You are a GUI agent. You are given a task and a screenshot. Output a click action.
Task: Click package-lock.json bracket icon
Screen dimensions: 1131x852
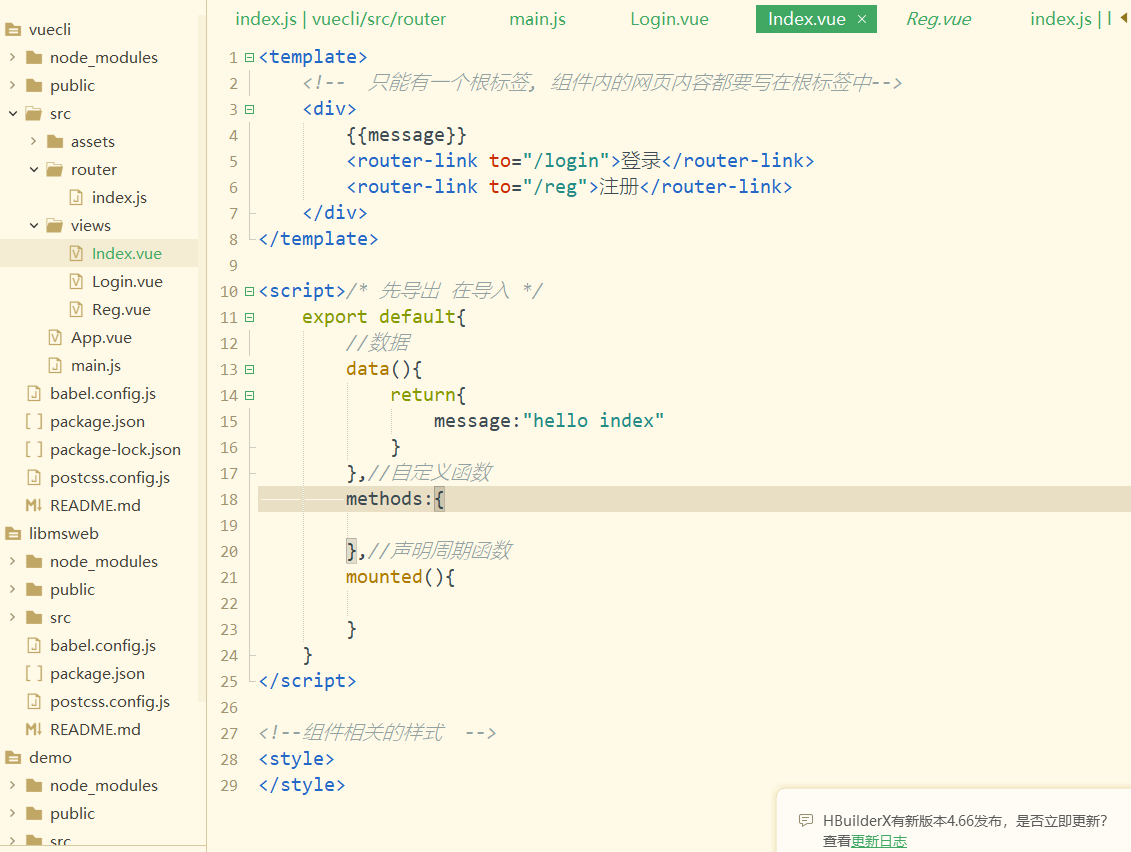34,449
